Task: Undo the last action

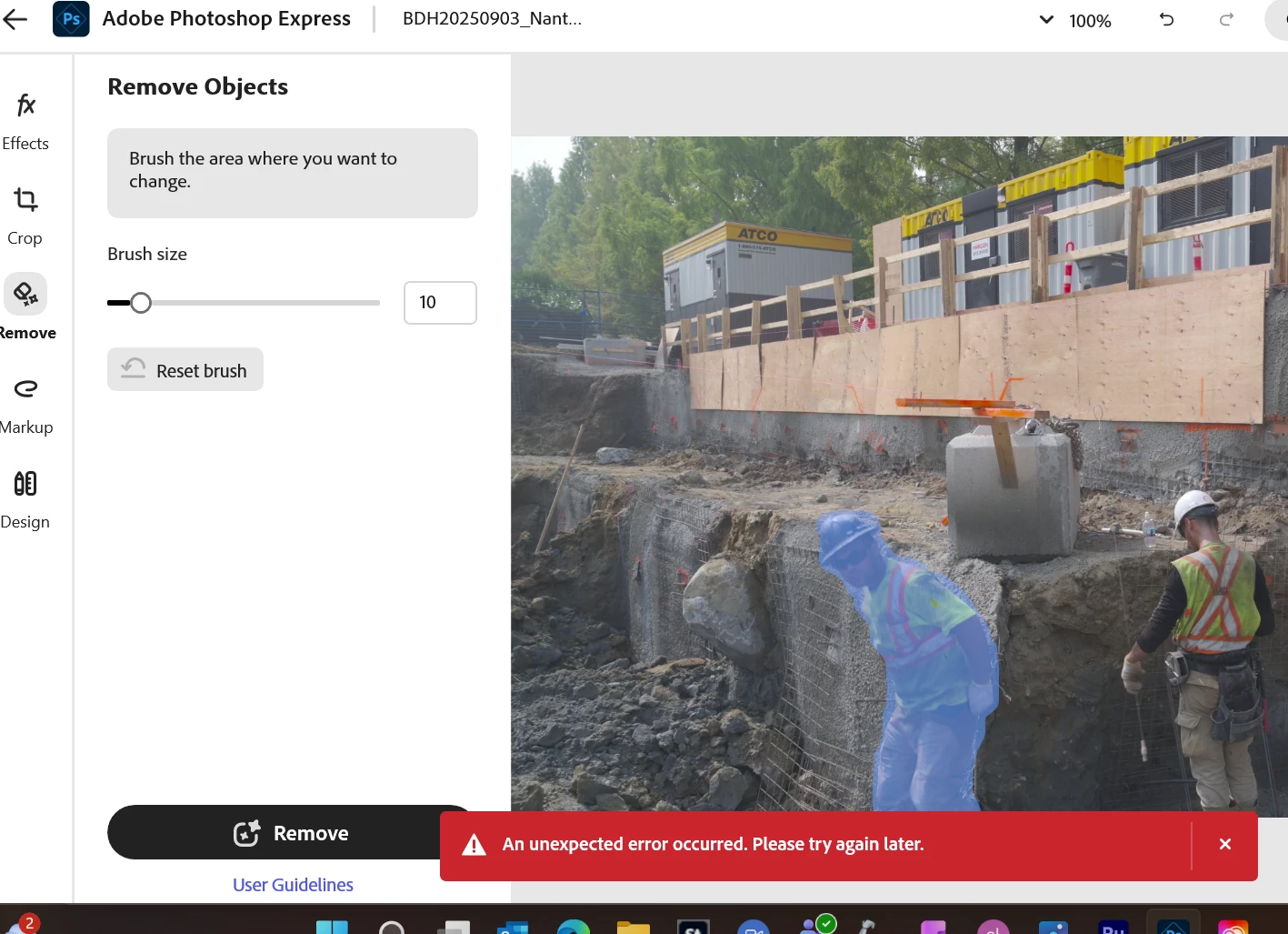Action: [x=1167, y=19]
